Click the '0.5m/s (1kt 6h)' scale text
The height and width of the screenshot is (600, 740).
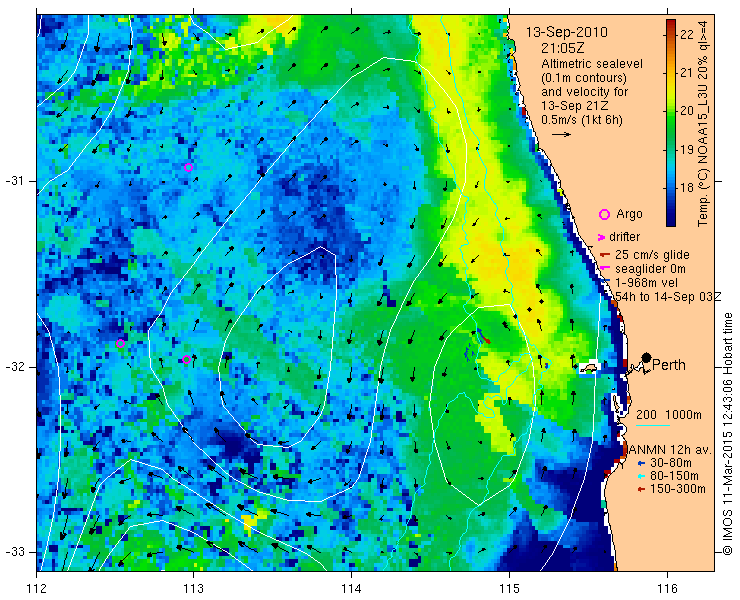[x=582, y=120]
